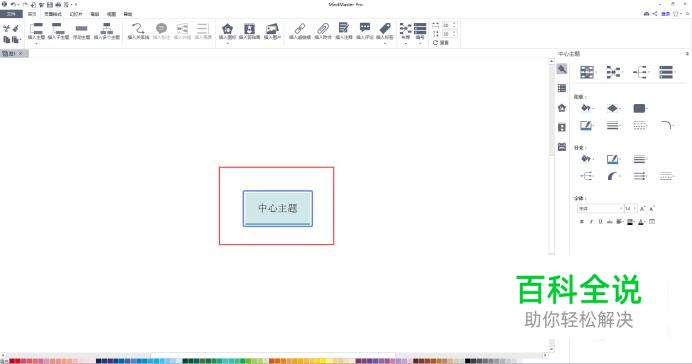Open the Clipart sidebar panel
The image size is (692, 364).
tap(562, 127)
